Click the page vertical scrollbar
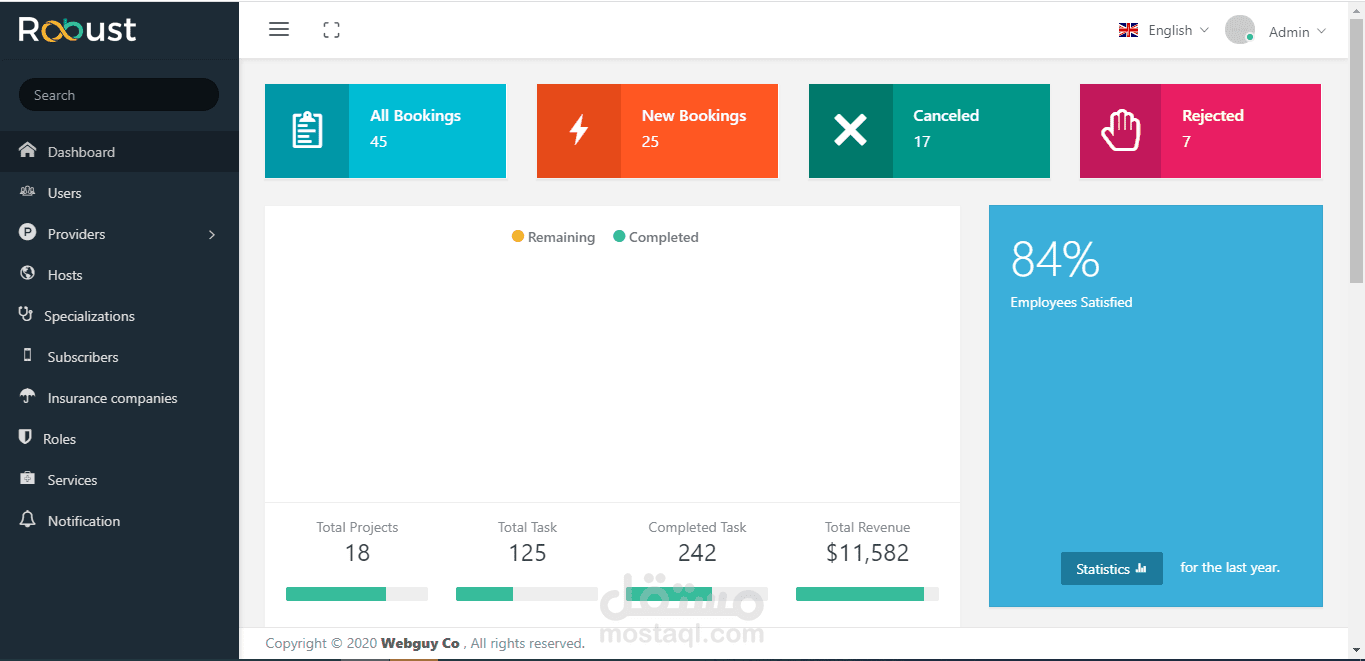Screen dimensions: 1365x661 tap(1356, 150)
